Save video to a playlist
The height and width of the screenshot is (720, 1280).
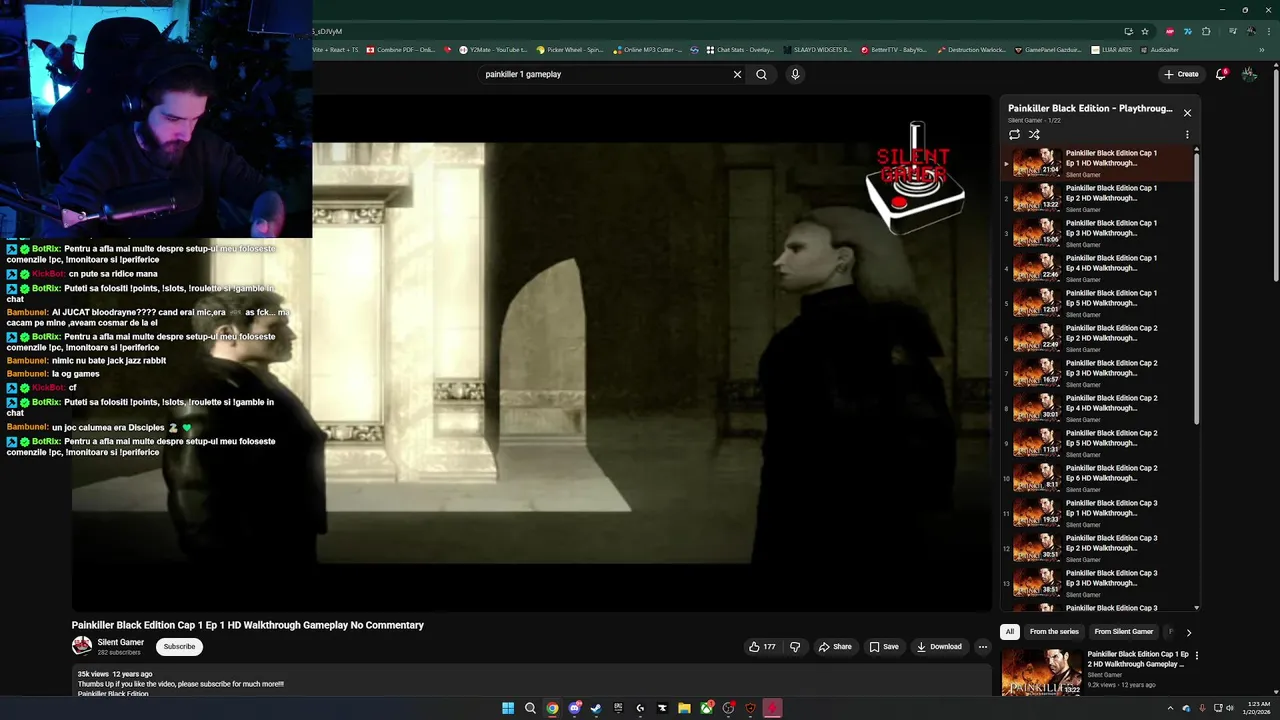884,647
